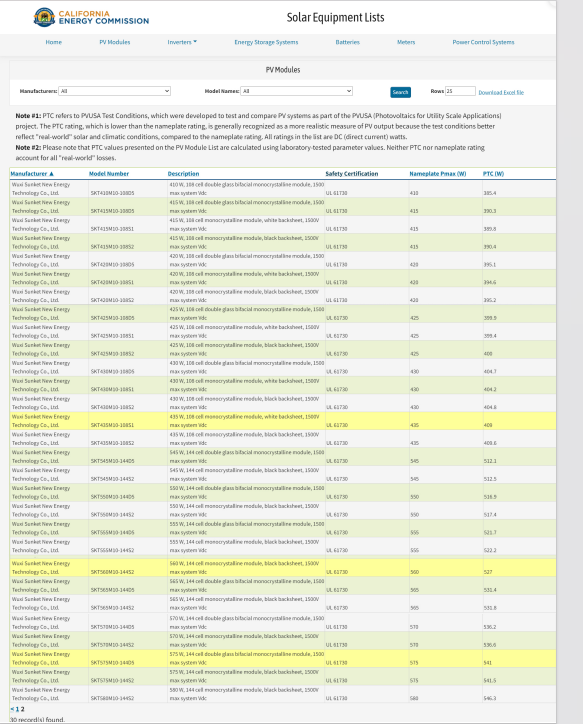Viewport: 583px width, 724px height.
Task: Open the Batteries nav item
Action: (348, 42)
